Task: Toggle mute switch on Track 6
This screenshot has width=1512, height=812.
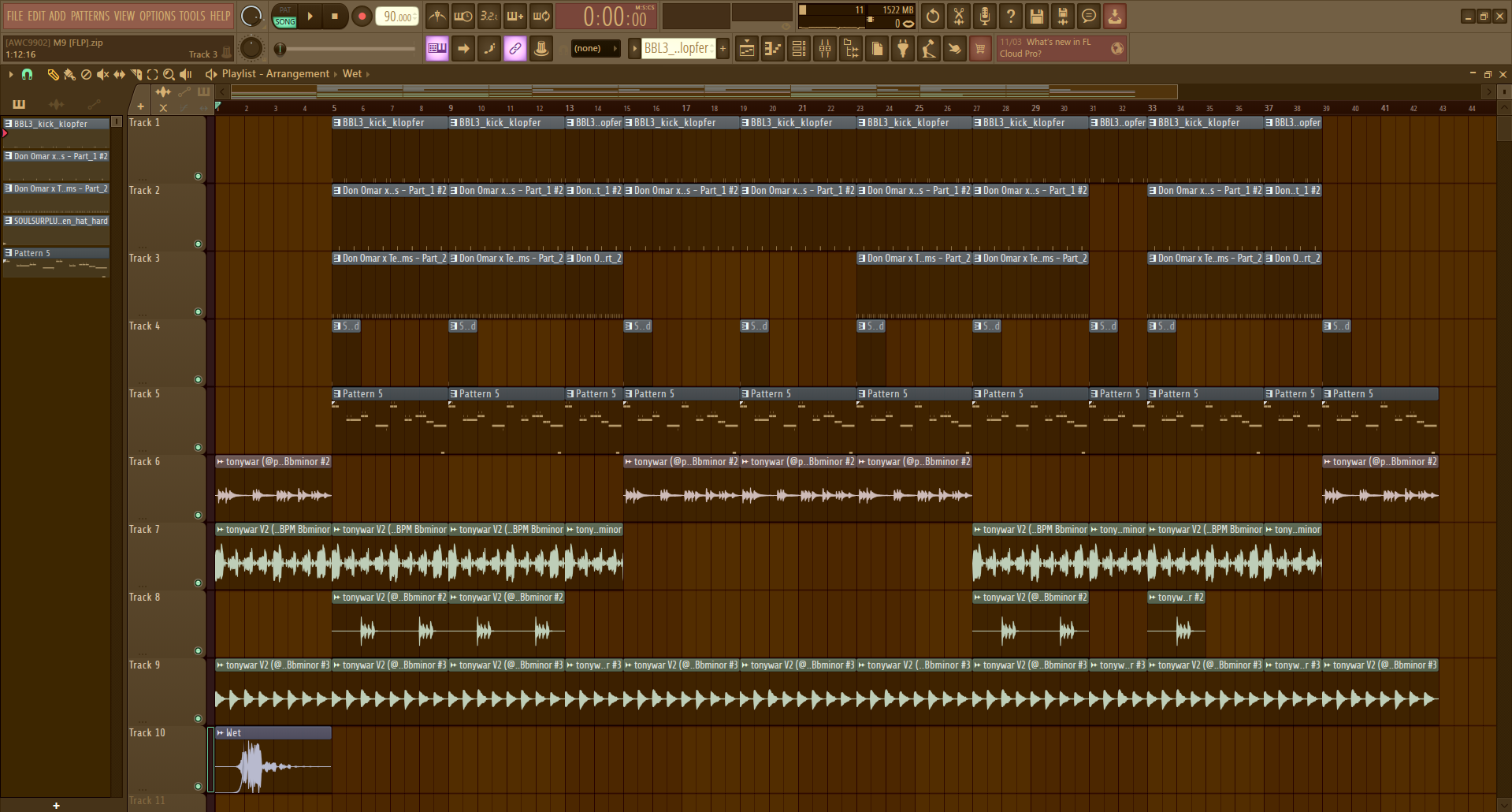Action: pyautogui.click(x=198, y=516)
